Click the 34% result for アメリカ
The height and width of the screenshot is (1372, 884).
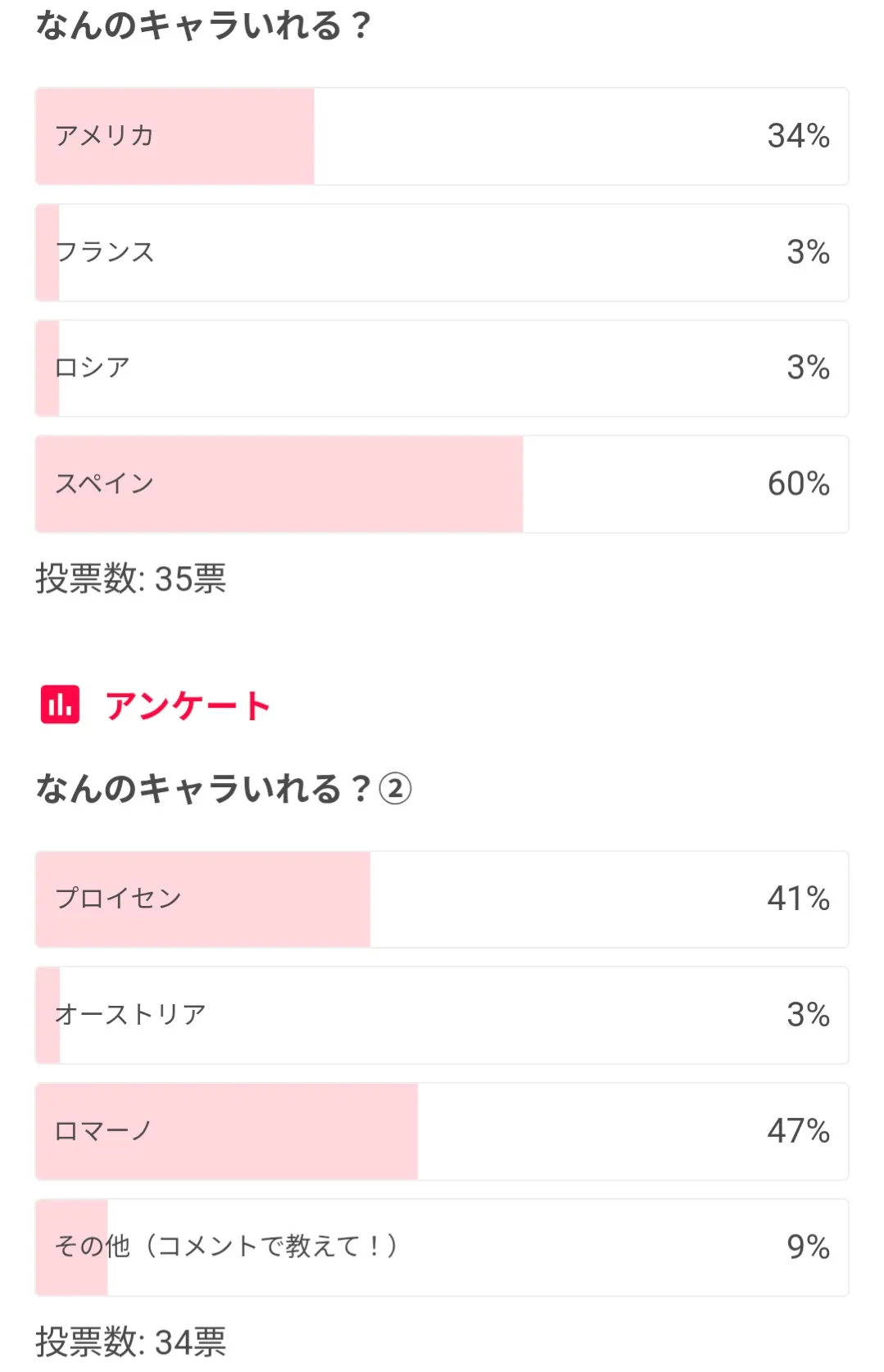point(798,136)
